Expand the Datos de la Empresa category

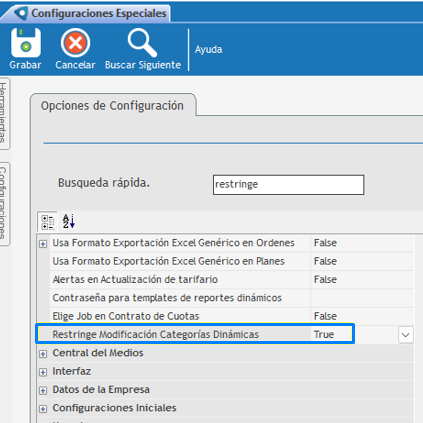coord(43,391)
